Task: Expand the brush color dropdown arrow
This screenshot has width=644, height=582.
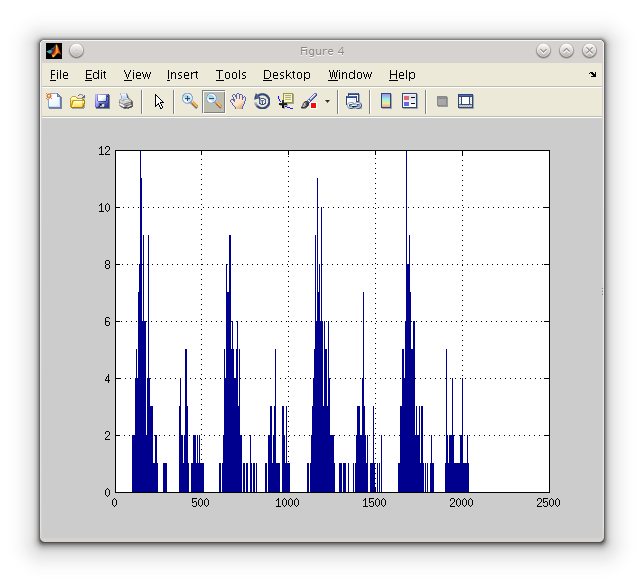Action: click(327, 101)
